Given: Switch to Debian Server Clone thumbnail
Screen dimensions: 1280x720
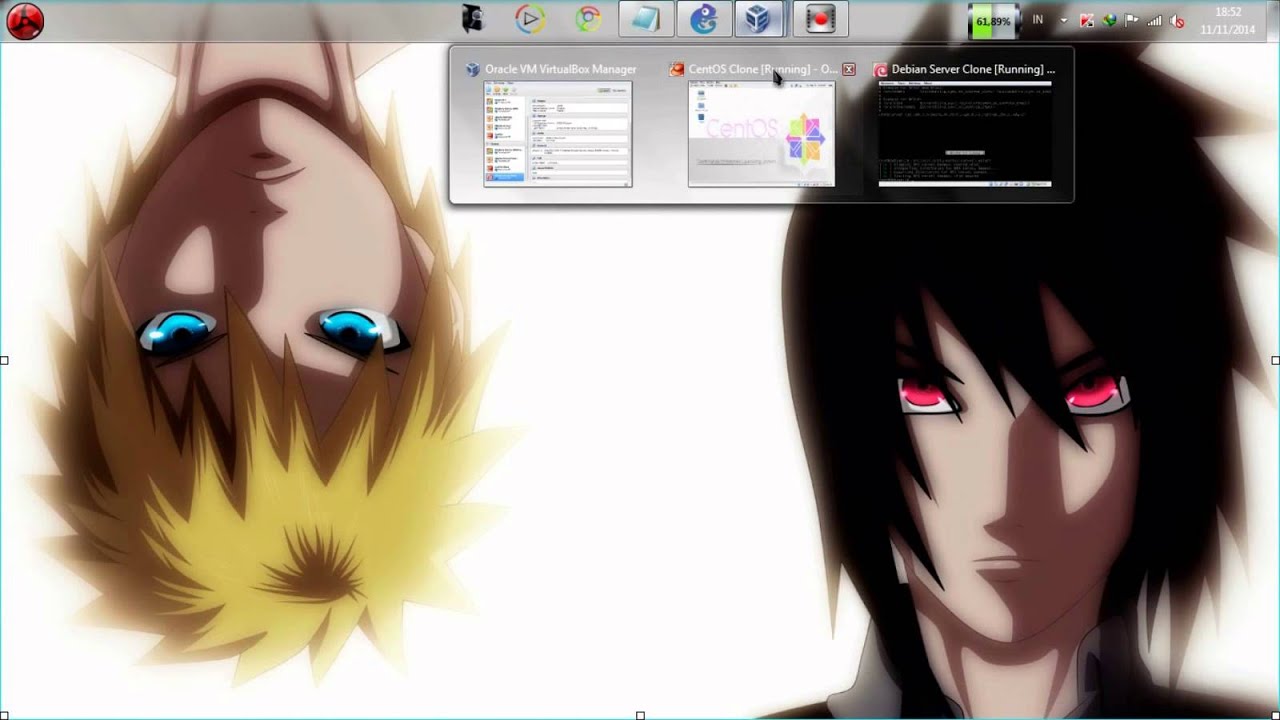Looking at the screenshot, I should click(x=965, y=134).
